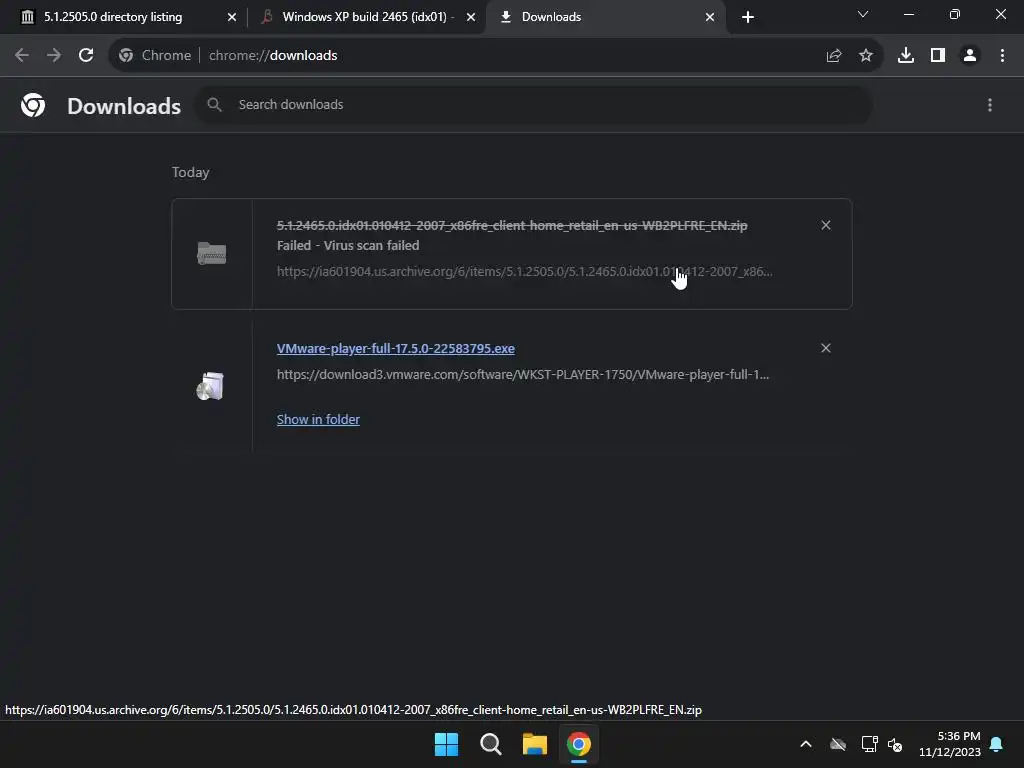Screen dimensions: 1024x768
Task: Click the browser back arrow
Action: coord(22,56)
